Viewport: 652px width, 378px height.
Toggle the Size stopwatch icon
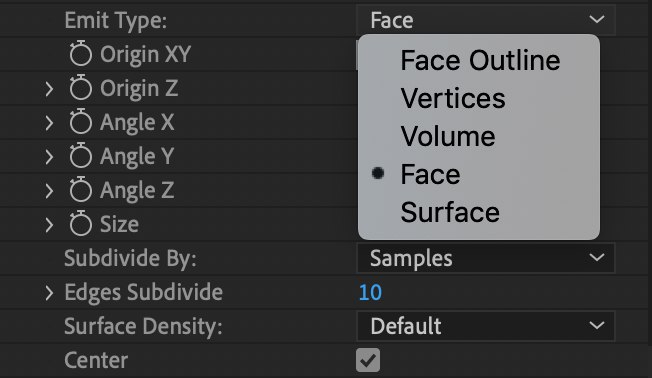click(x=80, y=224)
